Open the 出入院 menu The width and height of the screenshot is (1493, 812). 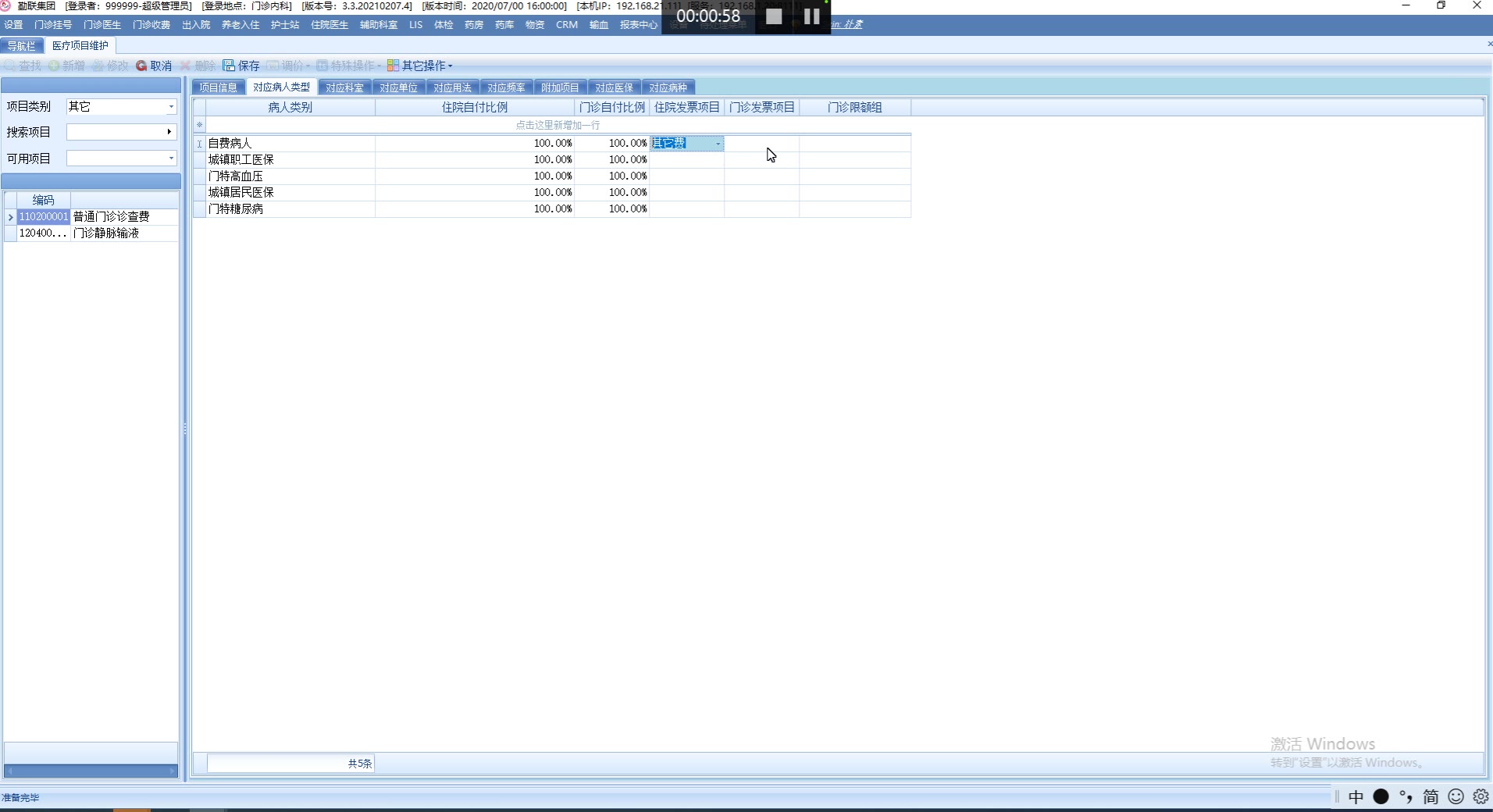pyautogui.click(x=196, y=25)
